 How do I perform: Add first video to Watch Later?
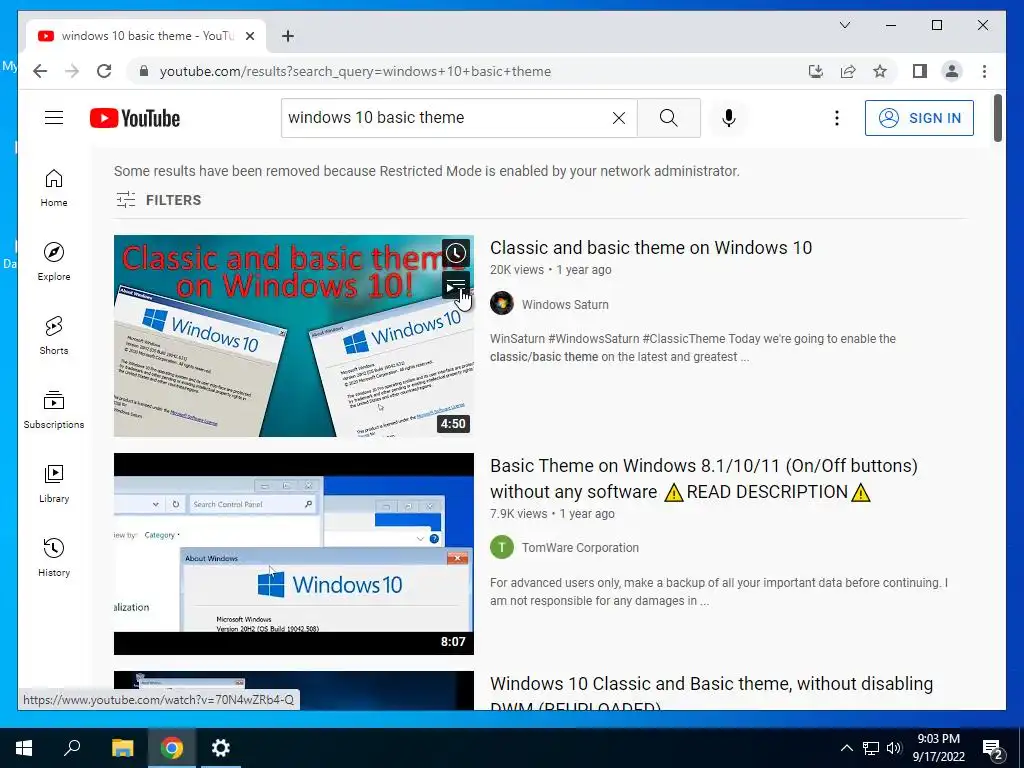[x=456, y=253]
